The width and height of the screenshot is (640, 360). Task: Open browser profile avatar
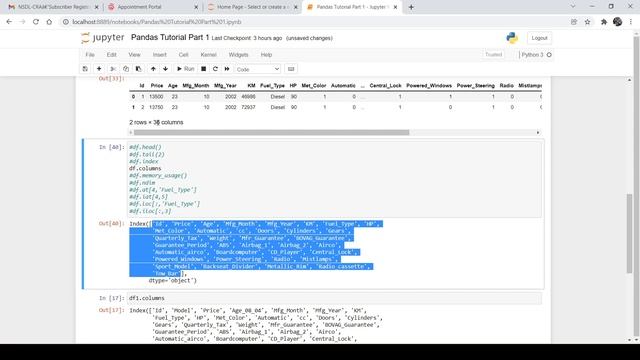click(618, 22)
